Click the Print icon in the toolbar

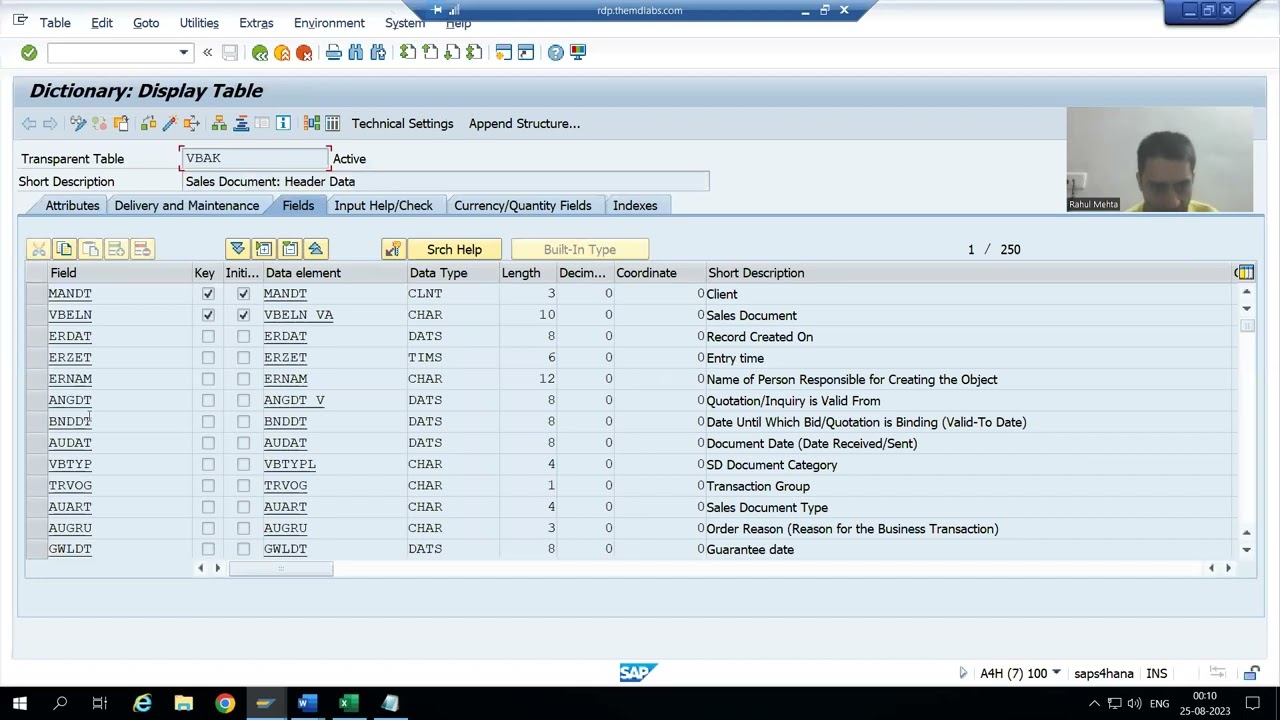(334, 52)
